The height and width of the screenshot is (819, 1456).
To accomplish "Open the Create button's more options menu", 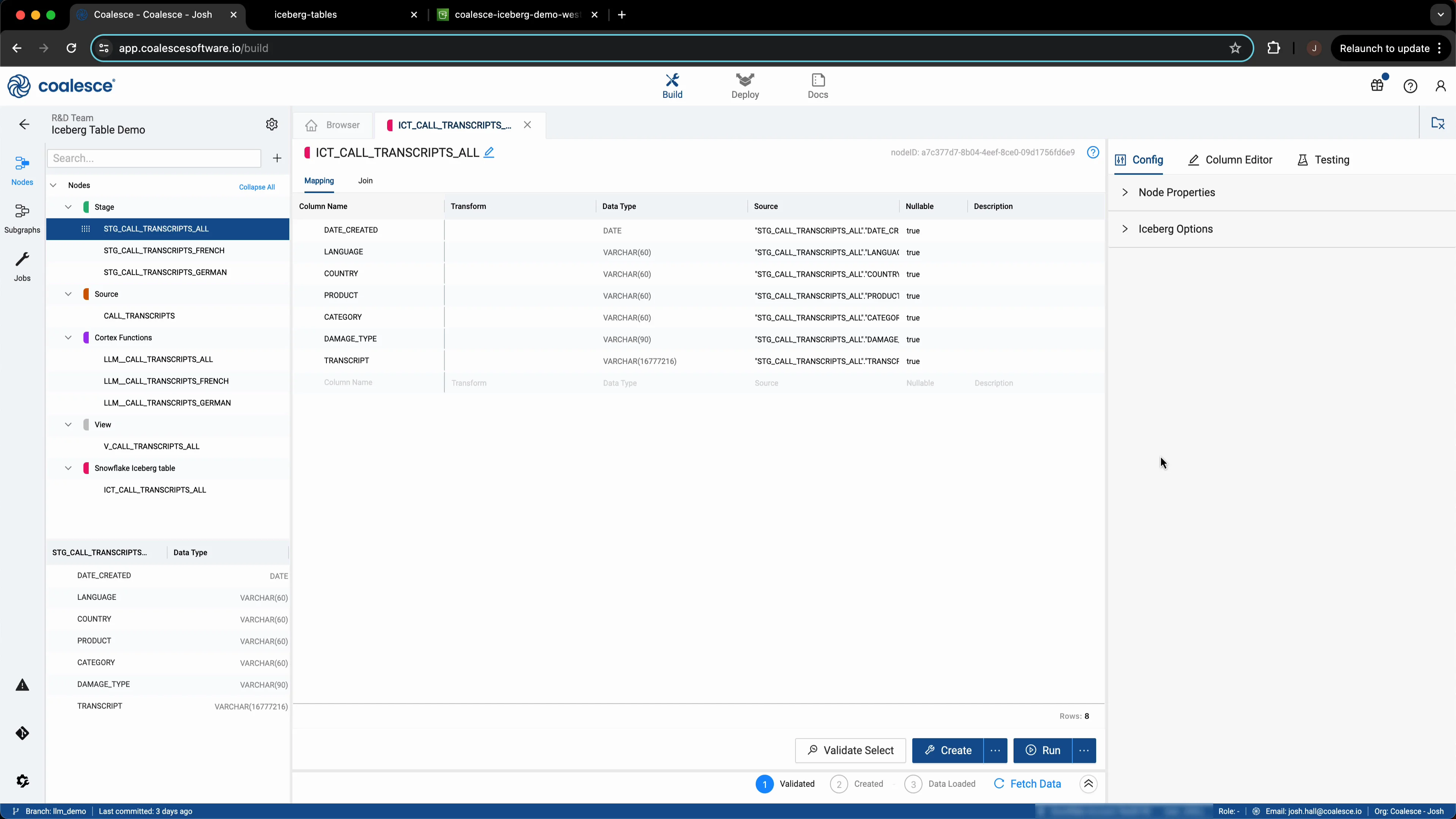I will click(x=995, y=751).
